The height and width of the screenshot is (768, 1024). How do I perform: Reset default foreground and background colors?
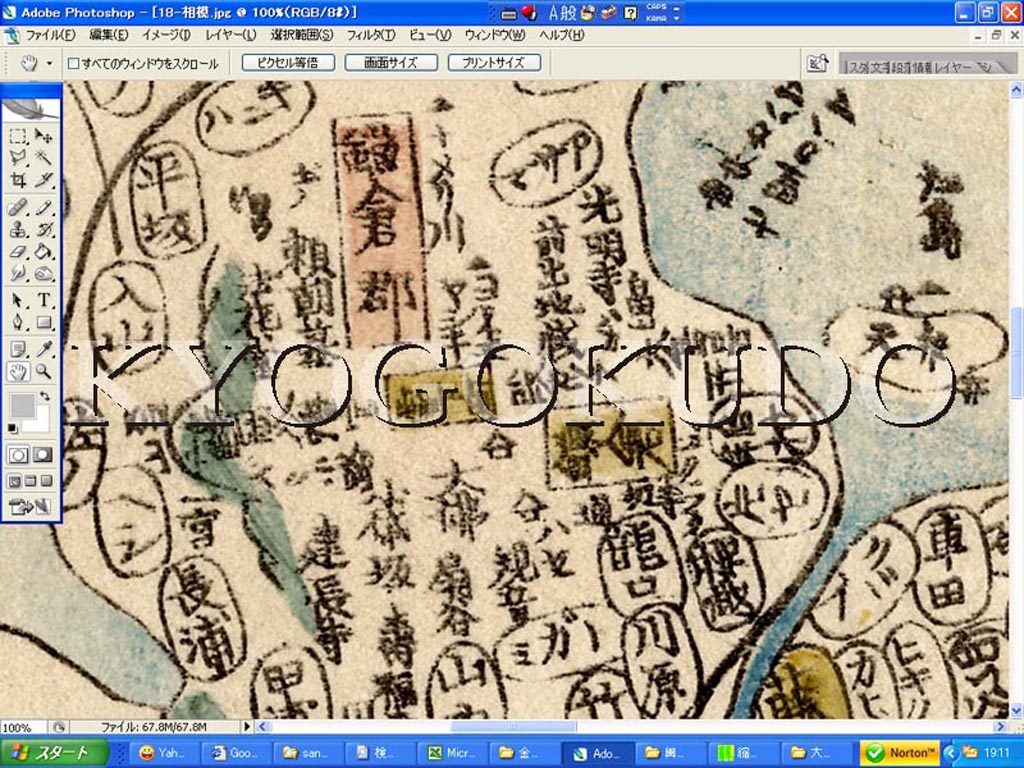click(12, 428)
